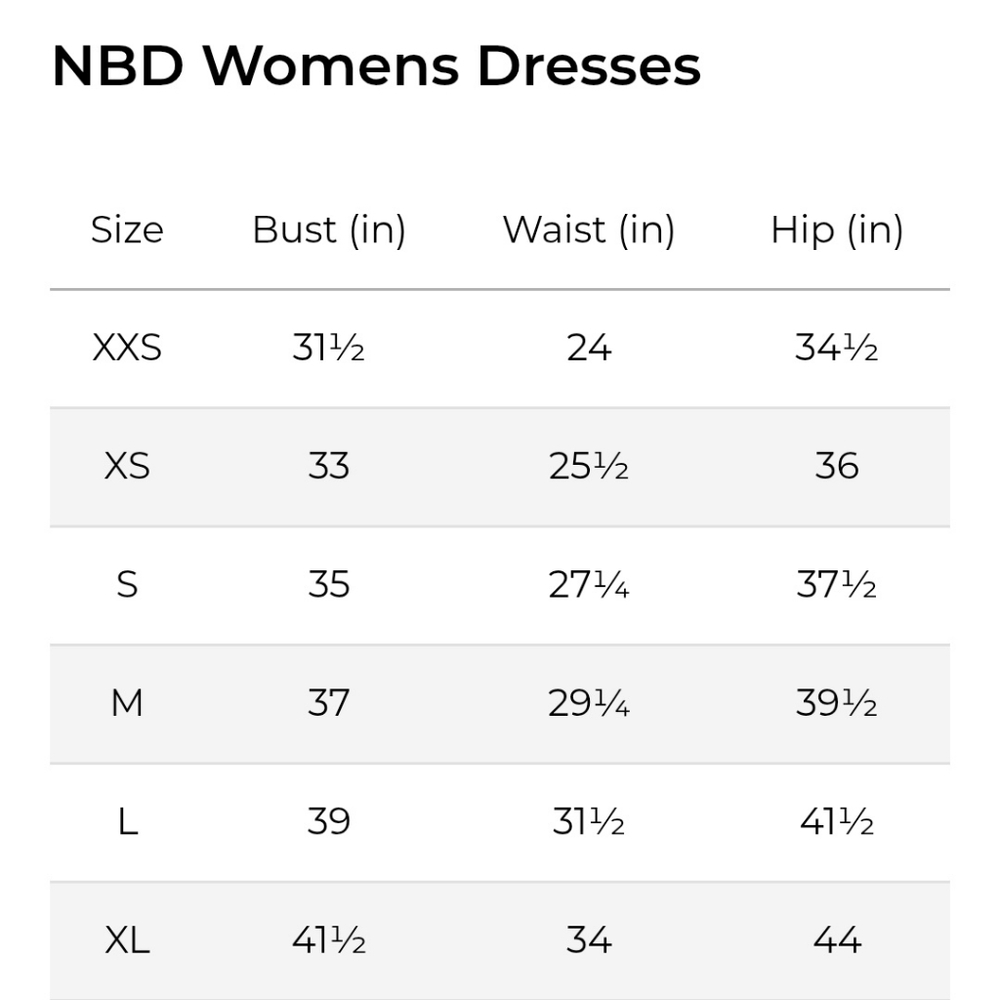Image resolution: width=1000 pixels, height=1000 pixels.
Task: Click the Hip (in) column header
Action: (x=837, y=230)
